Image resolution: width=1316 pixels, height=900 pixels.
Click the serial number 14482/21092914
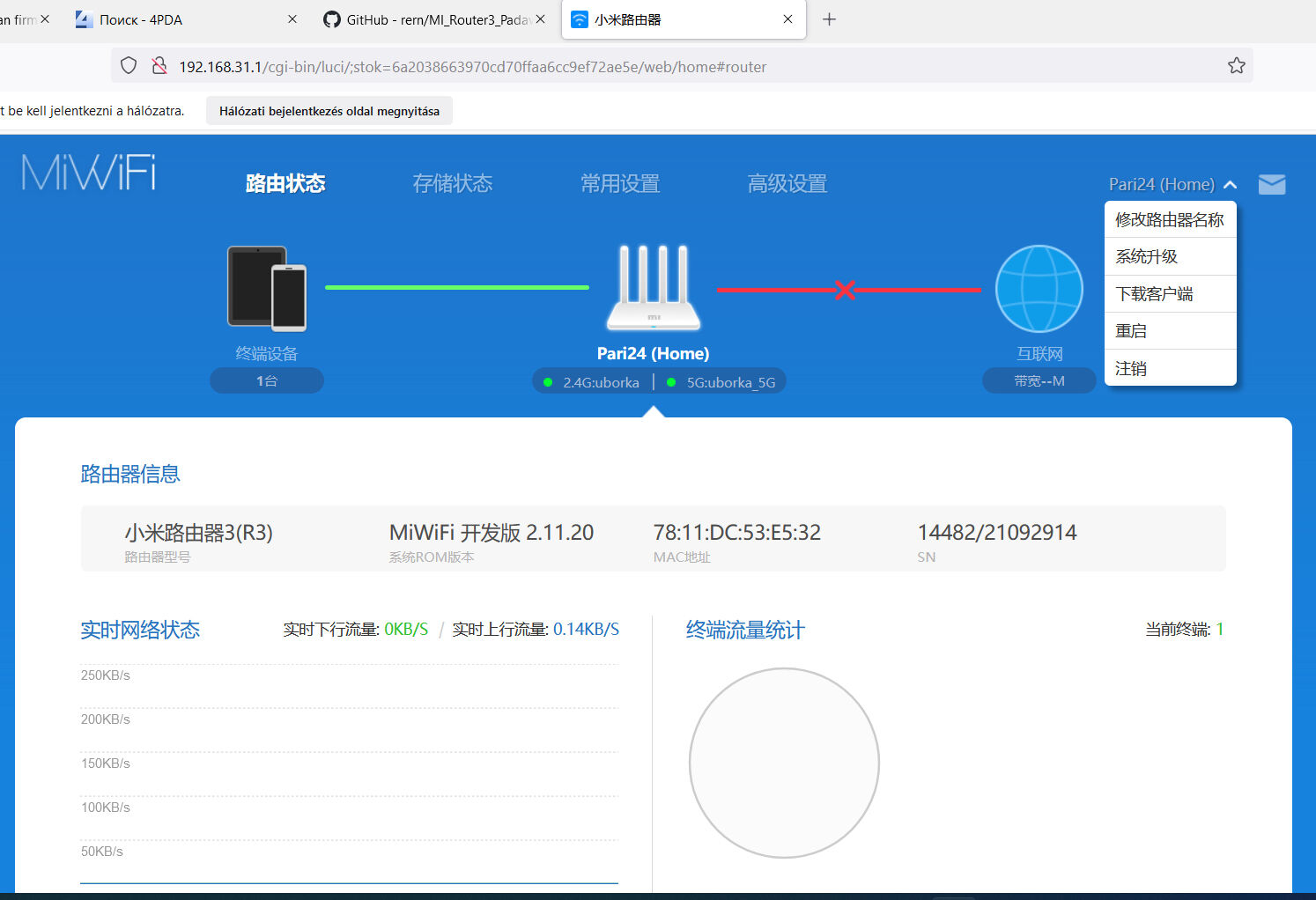tap(997, 533)
